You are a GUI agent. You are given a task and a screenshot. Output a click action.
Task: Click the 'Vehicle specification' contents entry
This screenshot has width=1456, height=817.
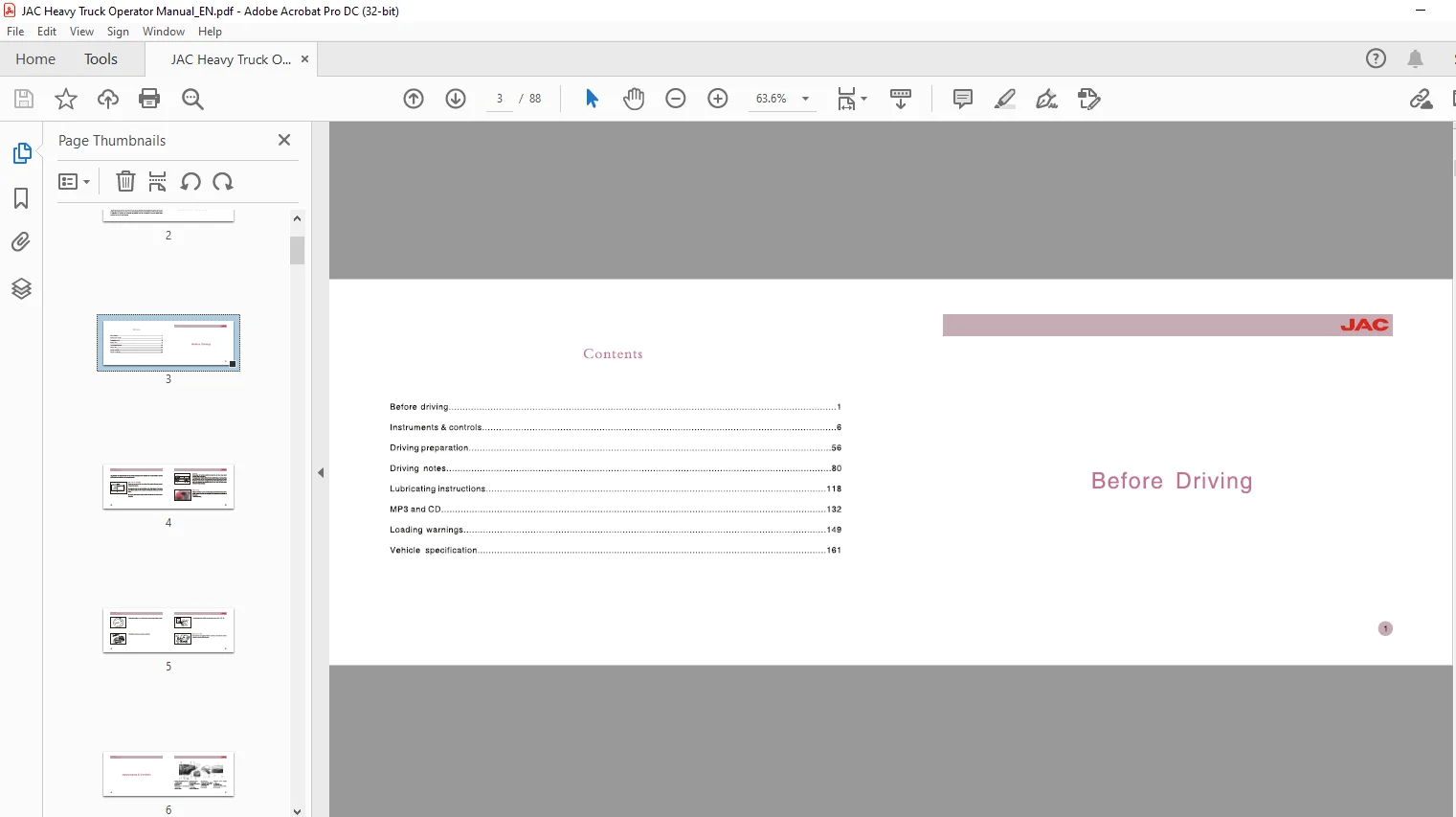click(x=616, y=550)
